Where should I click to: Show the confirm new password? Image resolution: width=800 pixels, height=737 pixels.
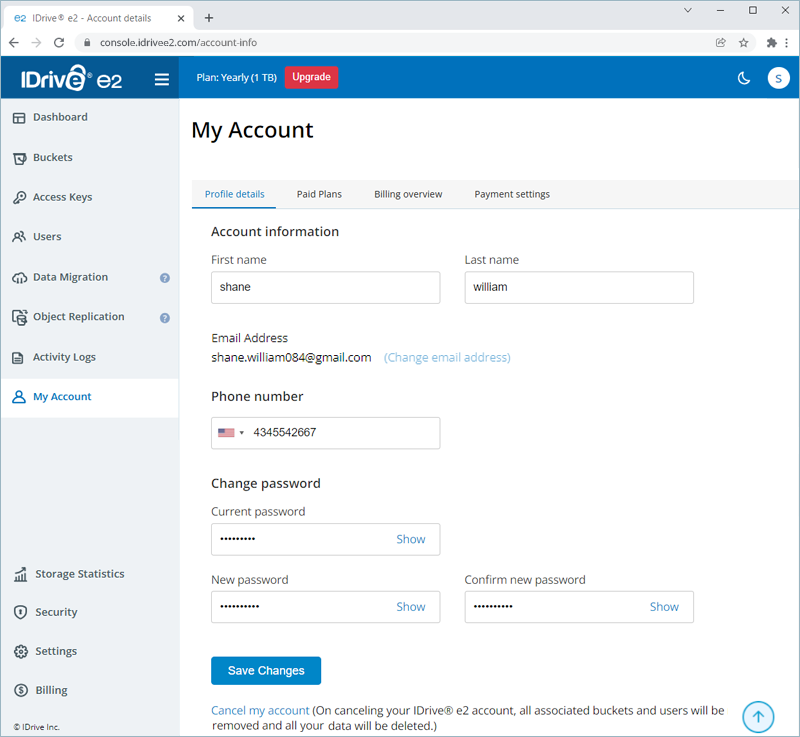[x=664, y=607]
